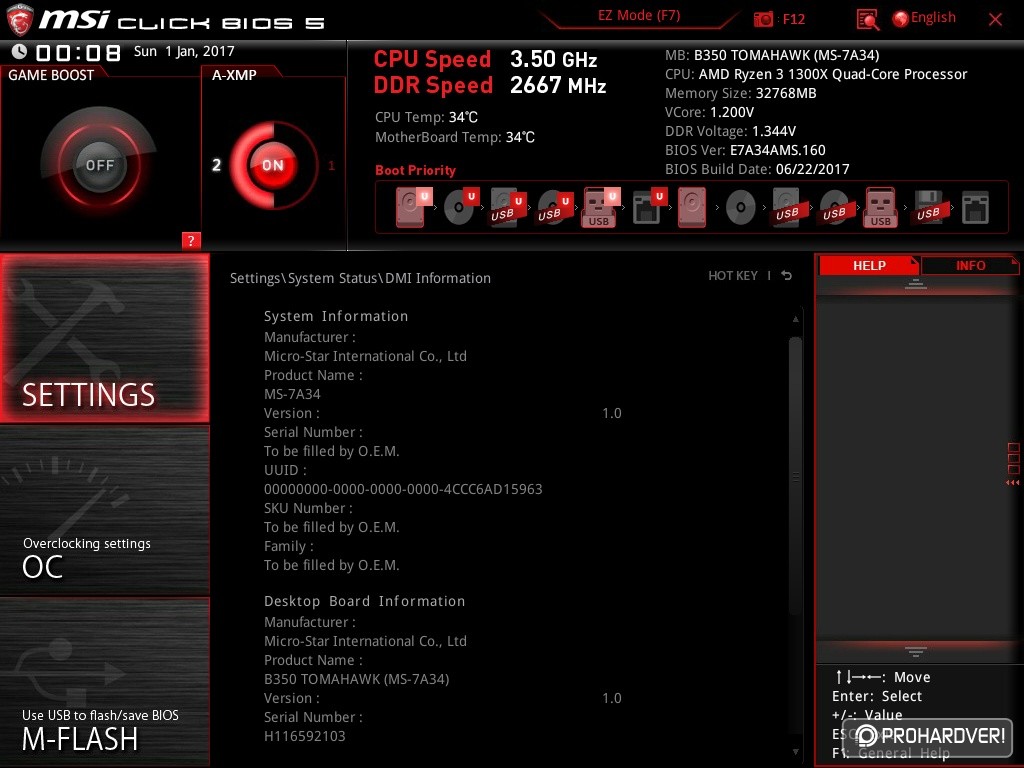The width and height of the screenshot is (1024, 768).
Task: Open the BIOS search magnifier icon
Action: coord(867,20)
